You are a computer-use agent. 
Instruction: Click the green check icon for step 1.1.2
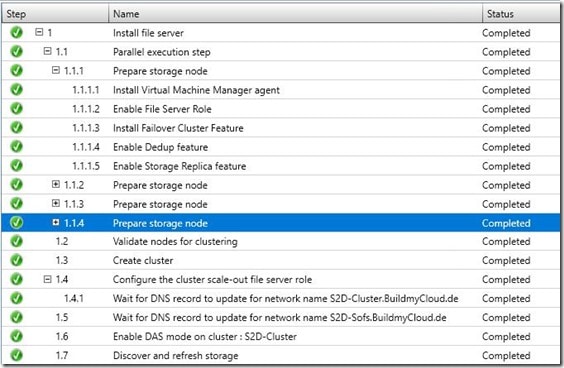[16, 185]
